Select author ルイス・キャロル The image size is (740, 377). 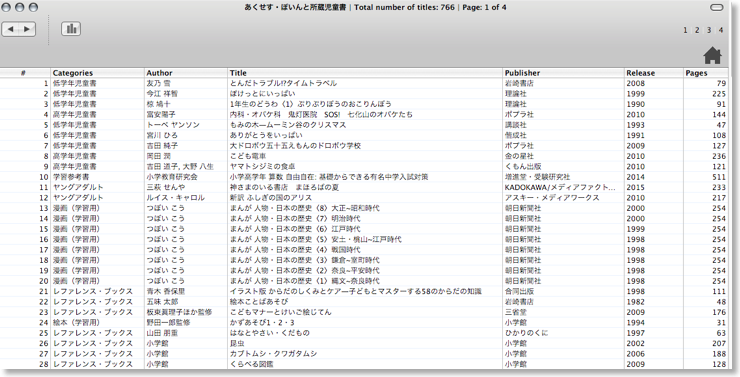pos(175,198)
